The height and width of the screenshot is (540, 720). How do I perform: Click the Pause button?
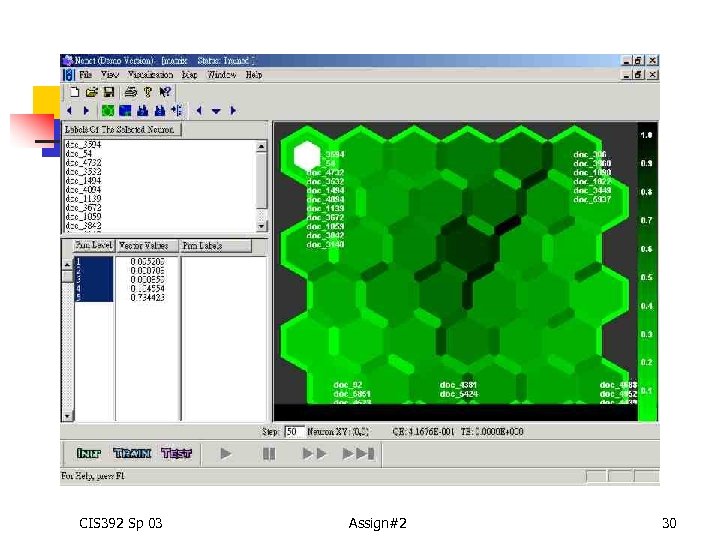pyautogui.click(x=269, y=454)
